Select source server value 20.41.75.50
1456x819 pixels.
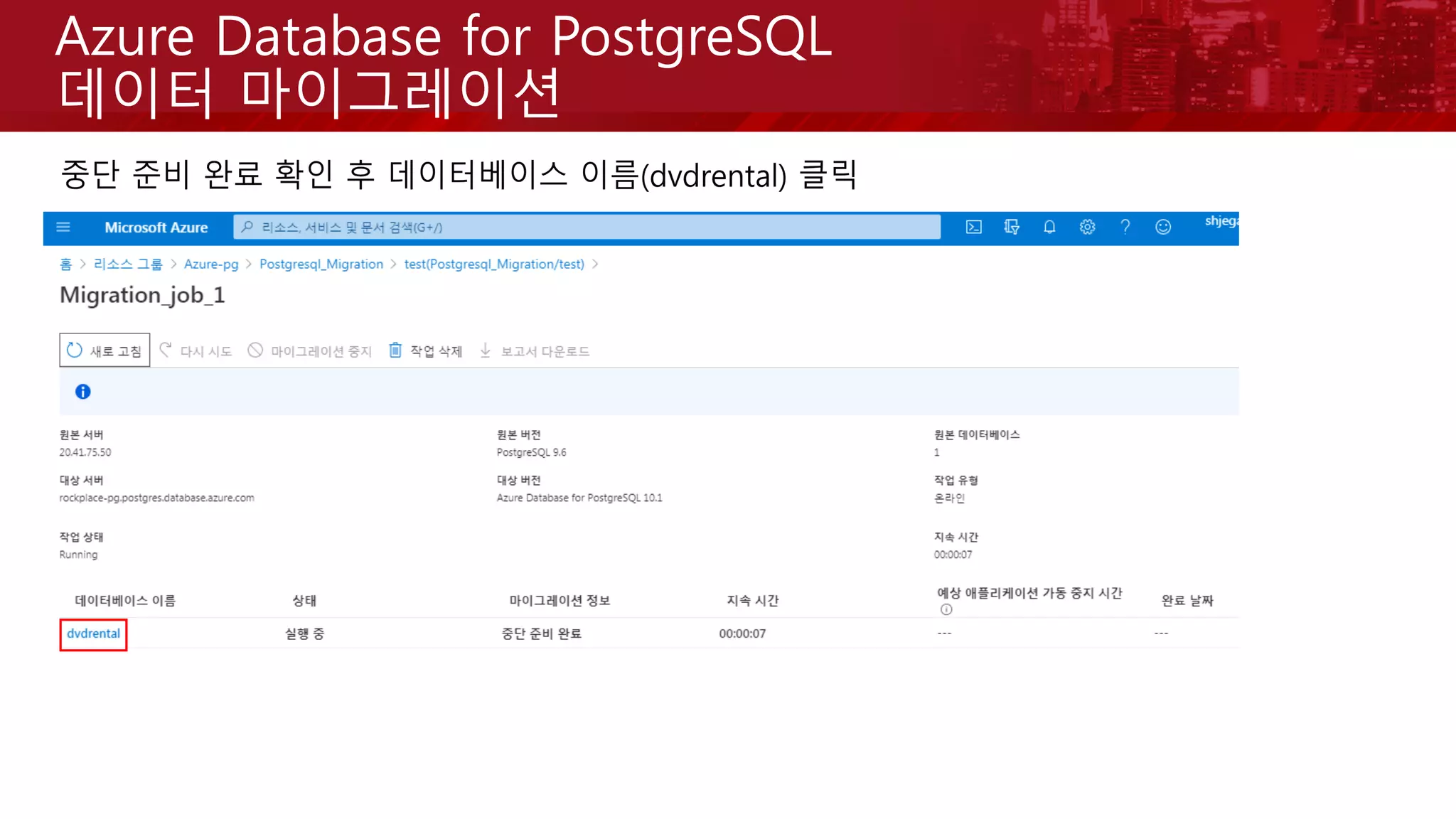pos(85,452)
